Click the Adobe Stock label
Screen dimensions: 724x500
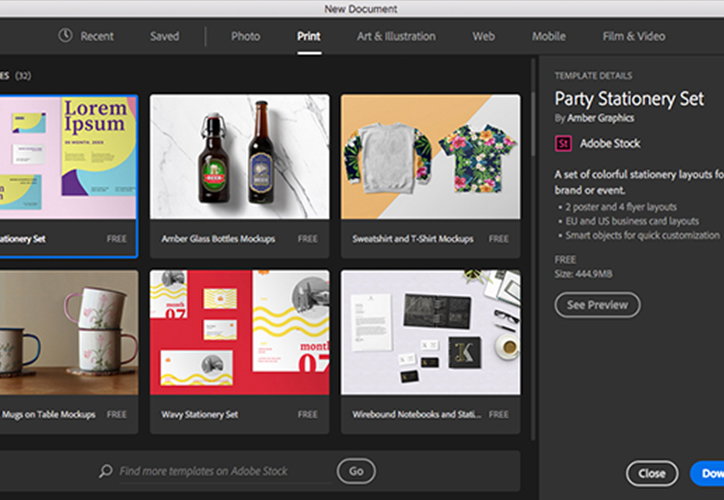coord(610,144)
